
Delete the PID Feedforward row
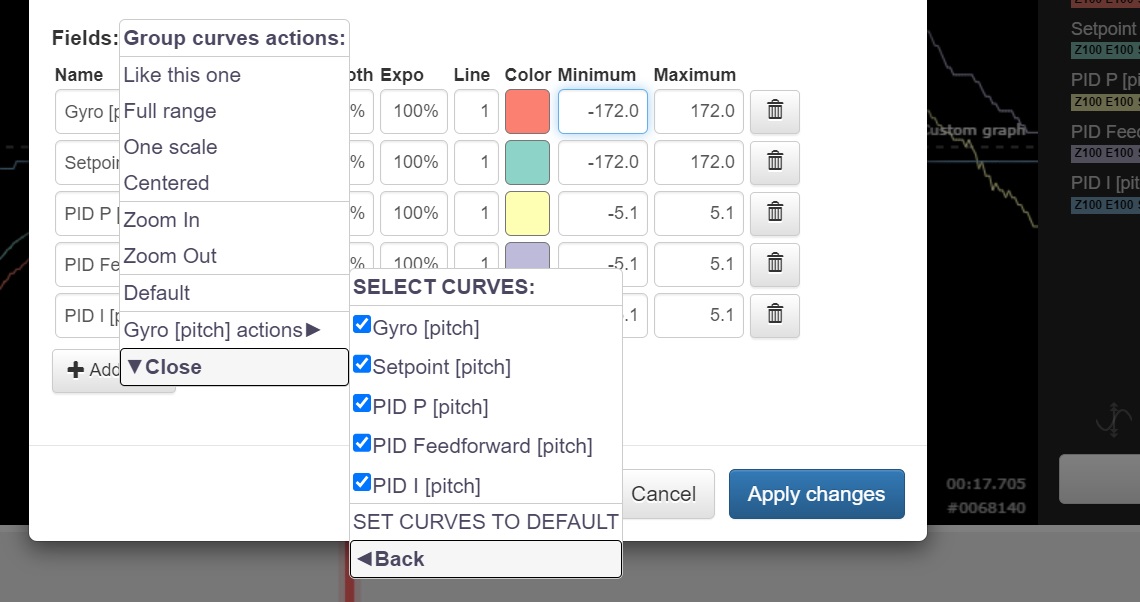click(774, 264)
